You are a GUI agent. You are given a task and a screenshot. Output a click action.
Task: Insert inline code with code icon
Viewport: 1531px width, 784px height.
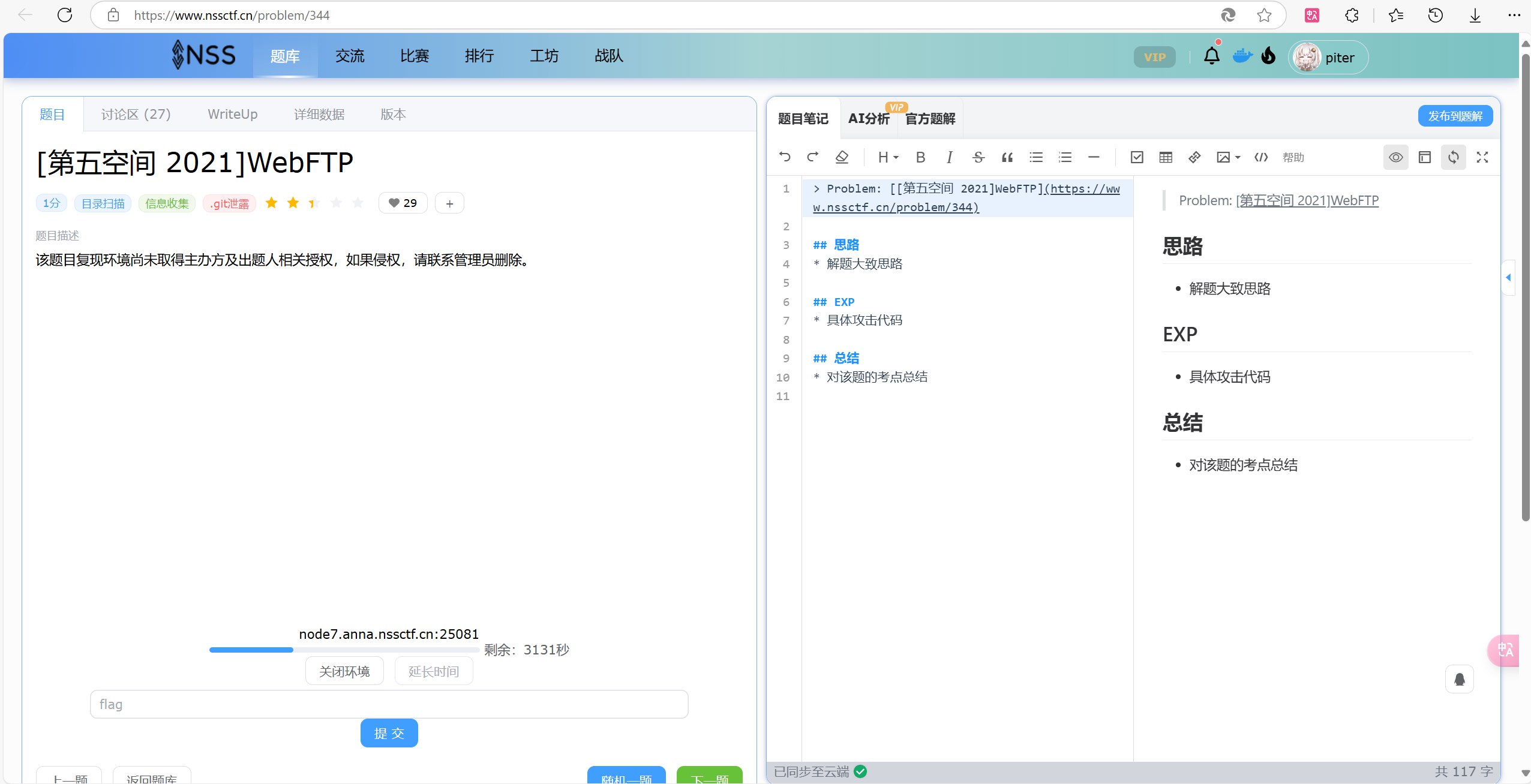(1261, 157)
